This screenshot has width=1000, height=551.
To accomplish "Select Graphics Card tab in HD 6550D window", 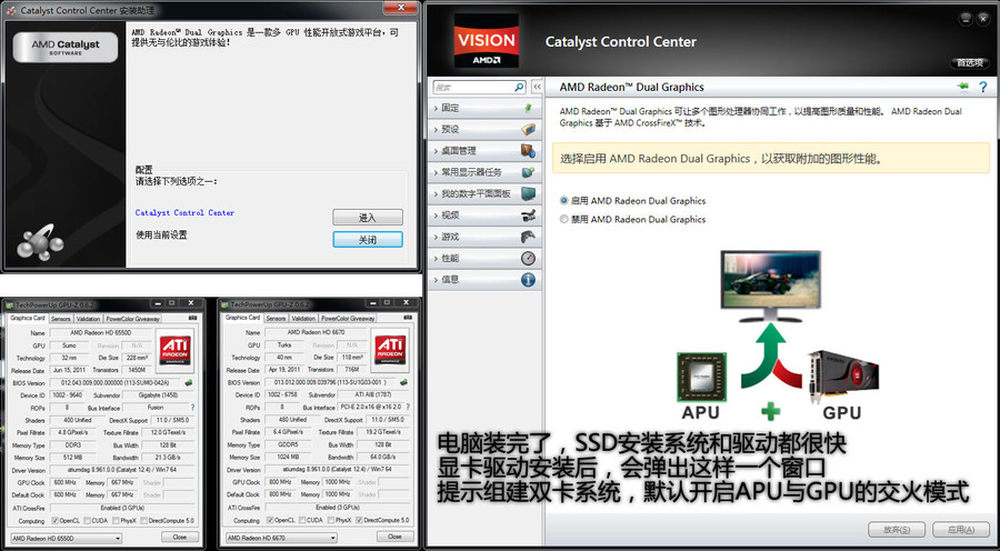I will coord(27,318).
